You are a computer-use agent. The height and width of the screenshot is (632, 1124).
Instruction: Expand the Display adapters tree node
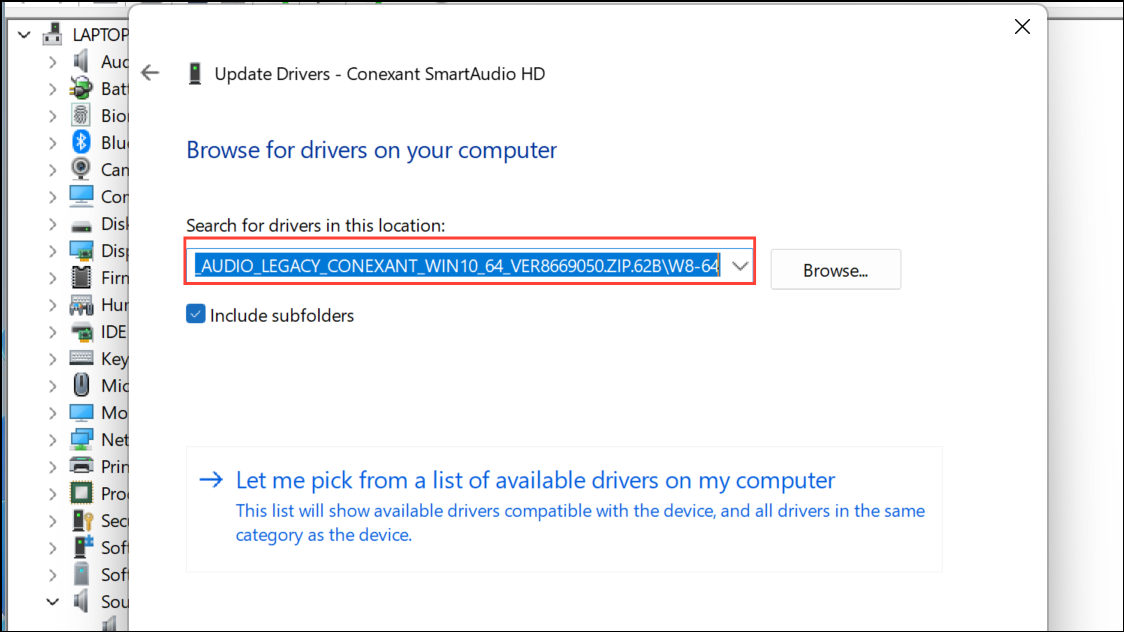pyautogui.click(x=52, y=252)
